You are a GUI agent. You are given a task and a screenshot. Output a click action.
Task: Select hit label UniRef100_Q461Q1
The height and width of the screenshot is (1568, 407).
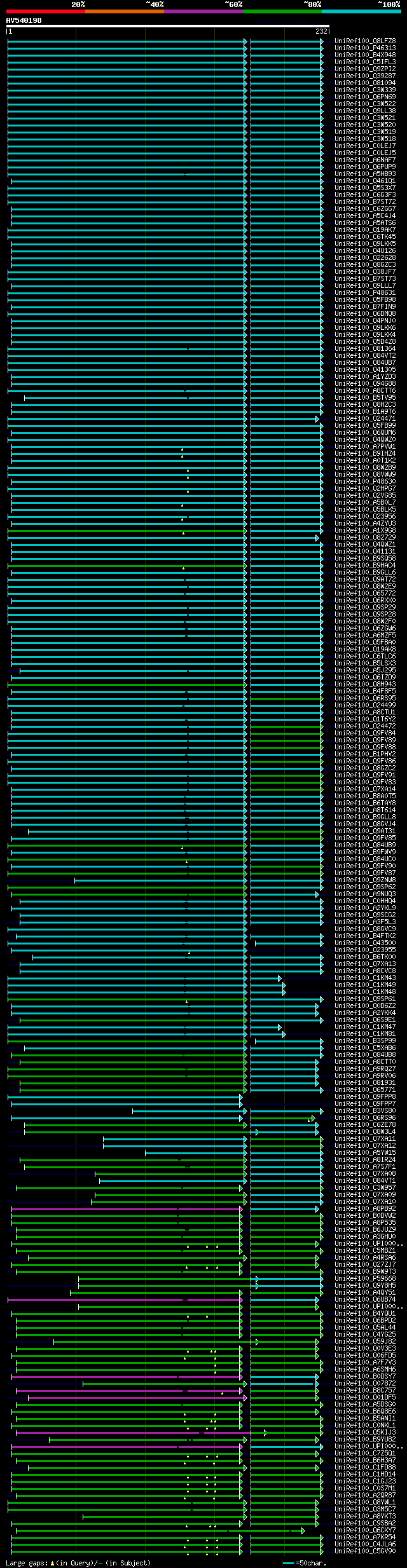365,181
